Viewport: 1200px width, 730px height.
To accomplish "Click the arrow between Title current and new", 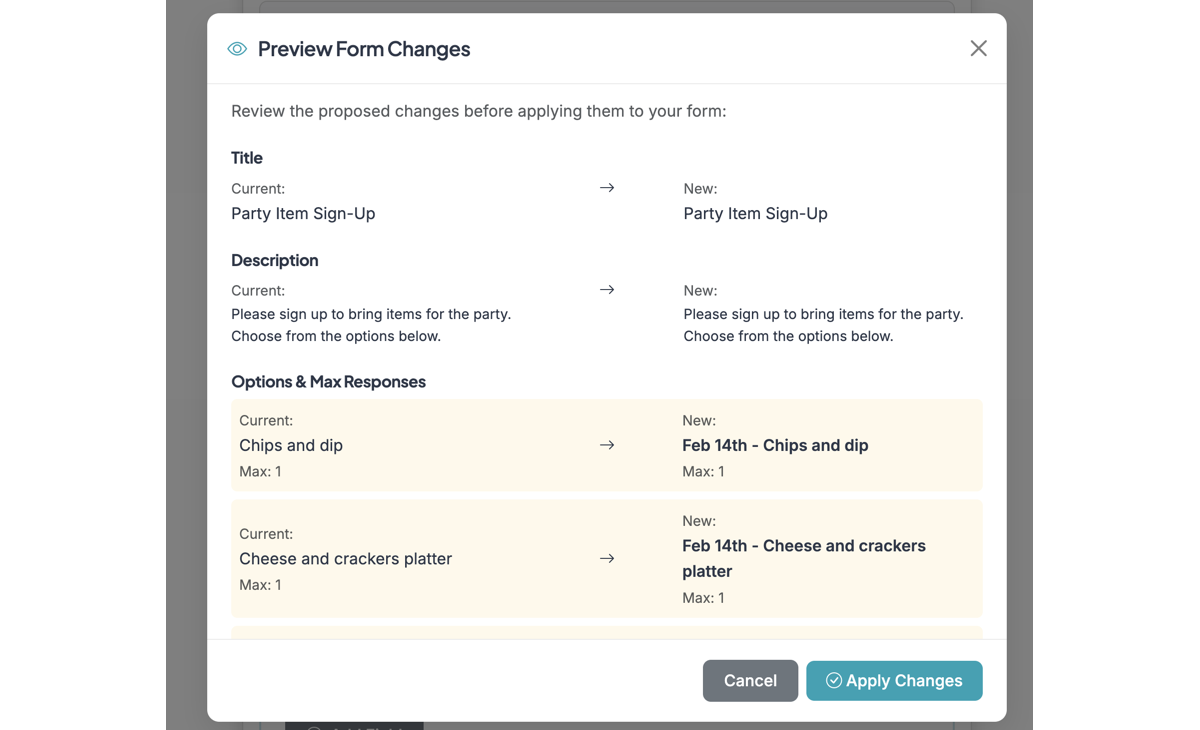I will tap(607, 187).
